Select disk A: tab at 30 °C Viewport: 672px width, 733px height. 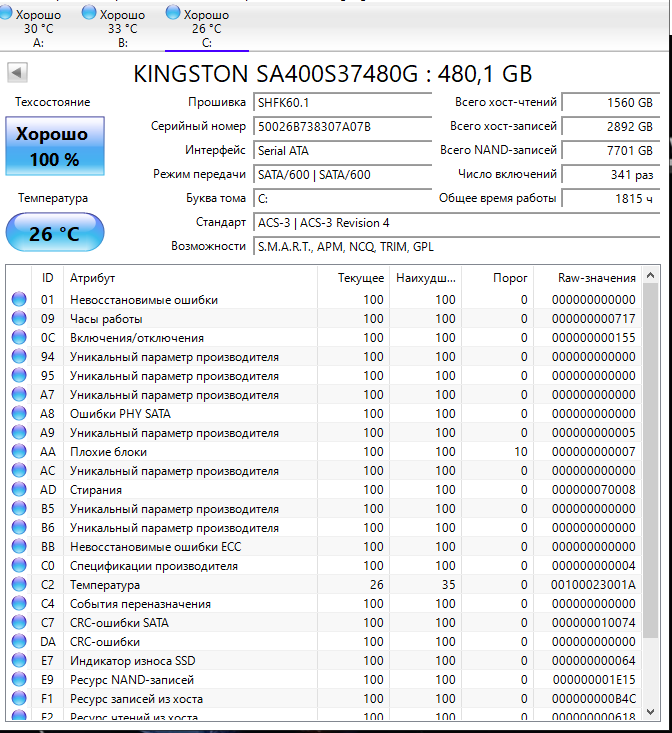pyautogui.click(x=38, y=28)
